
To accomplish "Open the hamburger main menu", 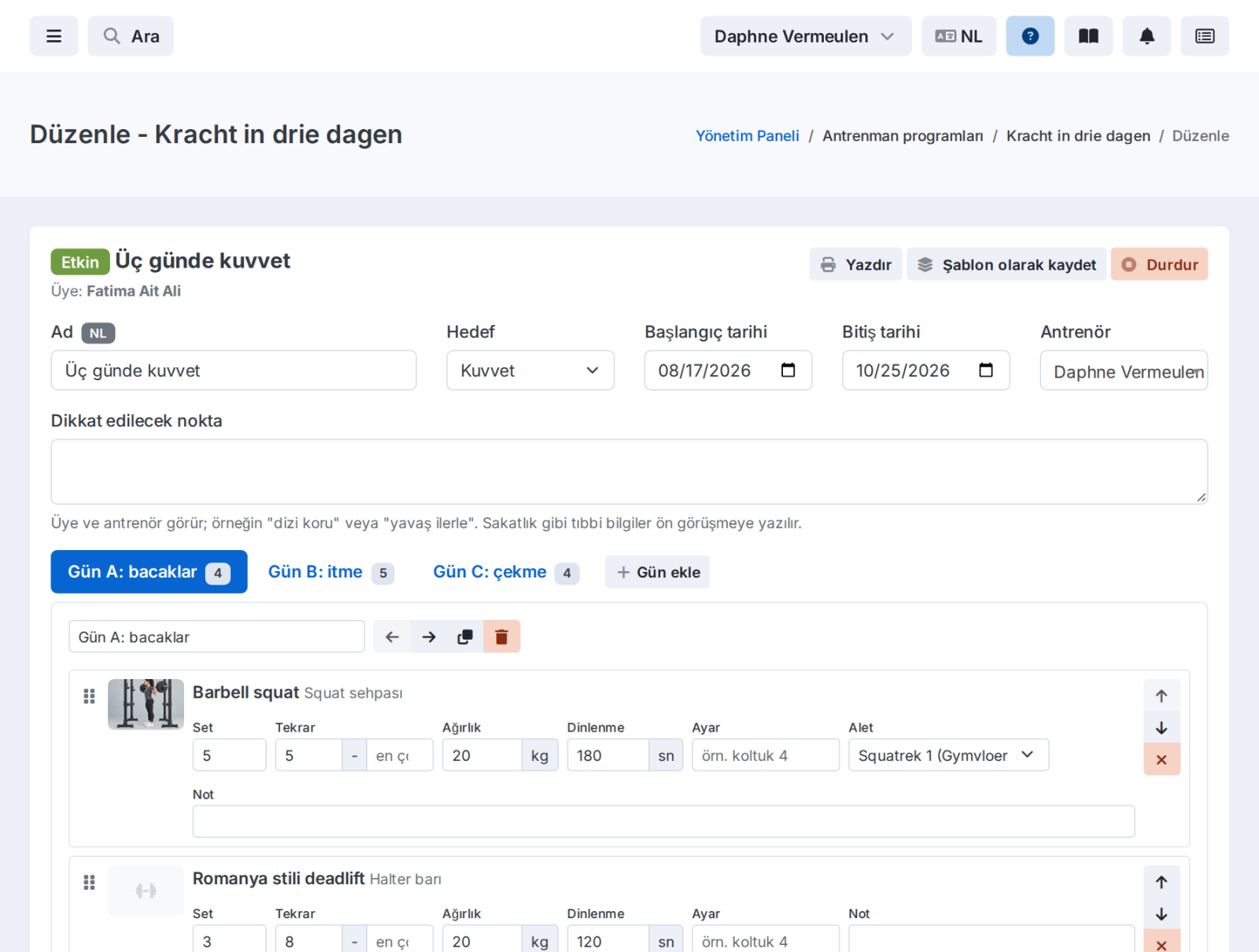I will (54, 36).
